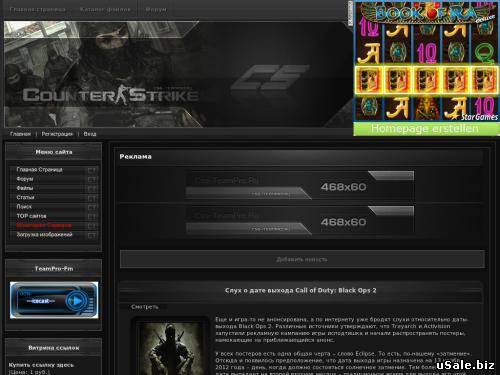
Task: Select Статьи in the site menu
Action: (x=25, y=197)
